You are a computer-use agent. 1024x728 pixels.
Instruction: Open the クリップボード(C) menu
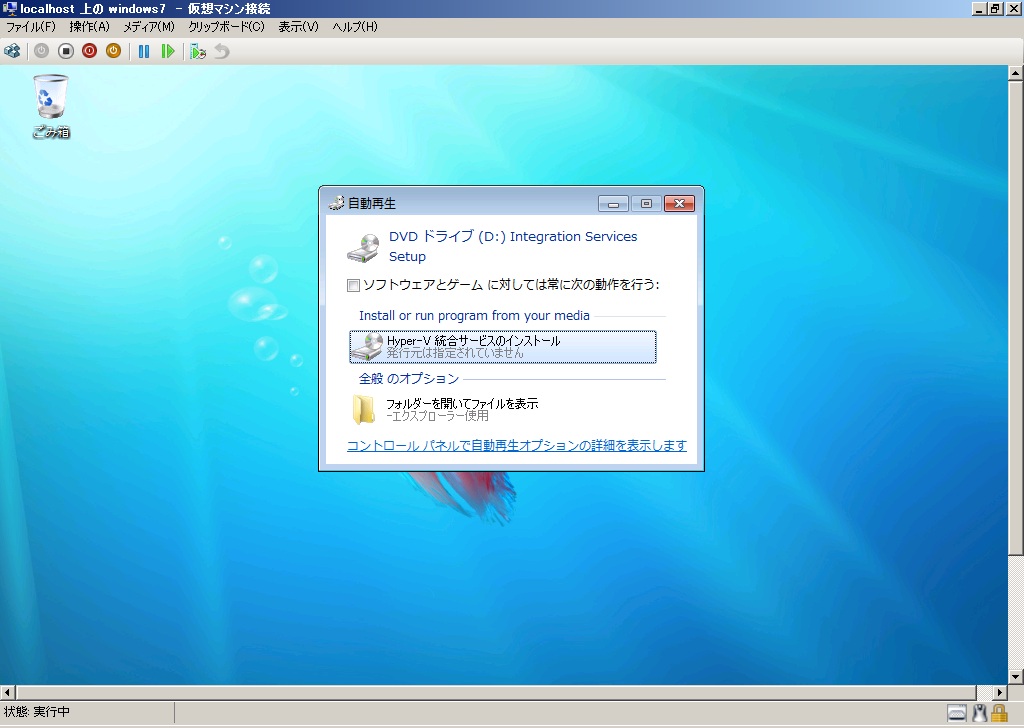[x=226, y=27]
